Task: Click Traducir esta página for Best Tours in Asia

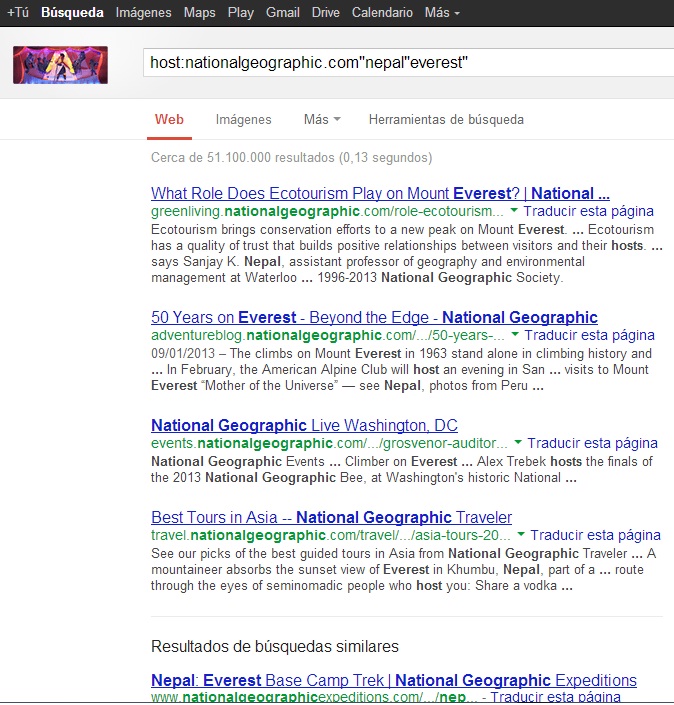Action: pyautogui.click(x=595, y=535)
